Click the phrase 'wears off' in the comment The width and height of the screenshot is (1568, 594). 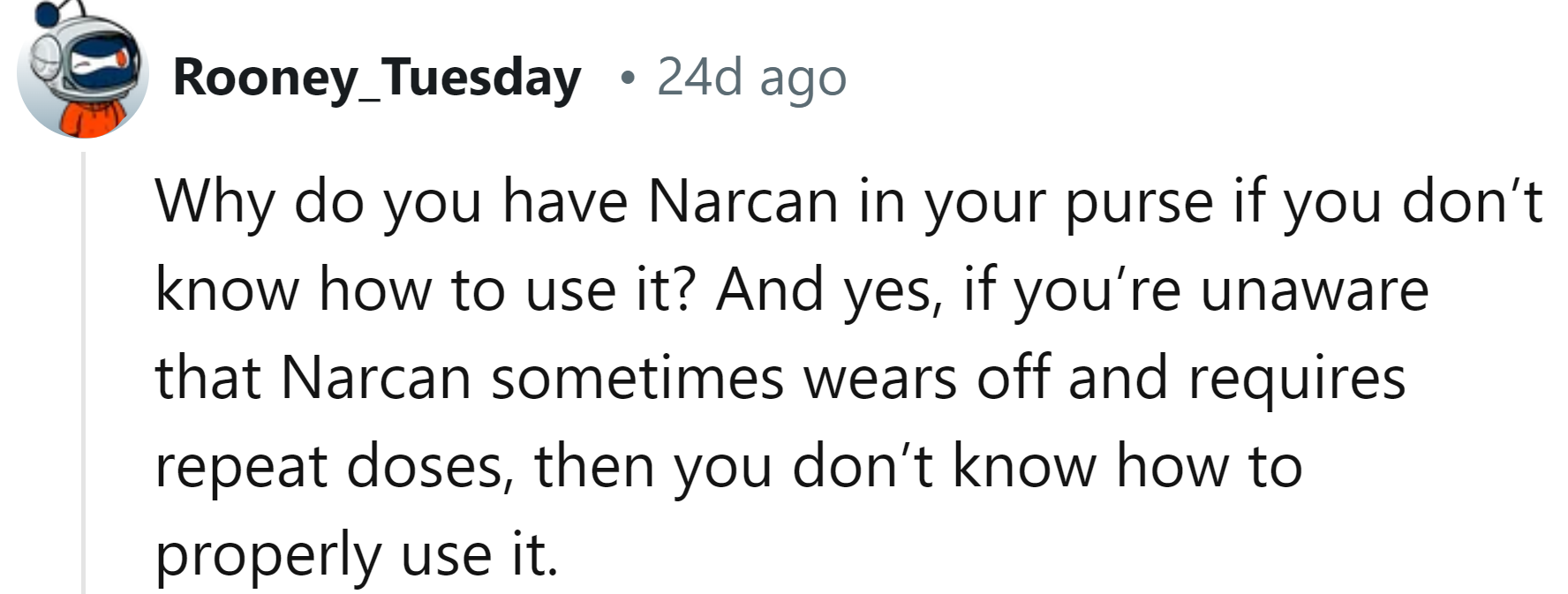923,378
